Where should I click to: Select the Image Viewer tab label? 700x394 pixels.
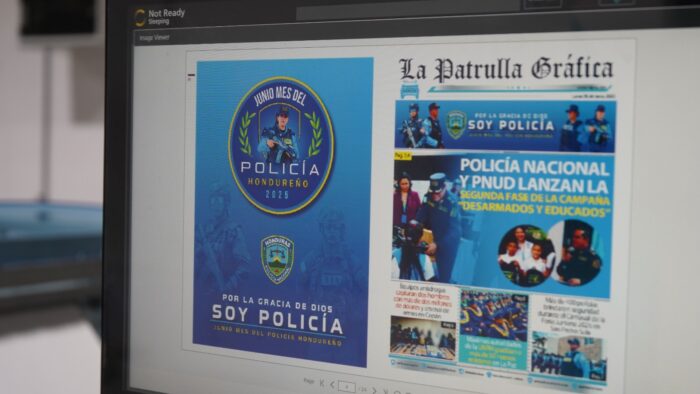(154, 38)
